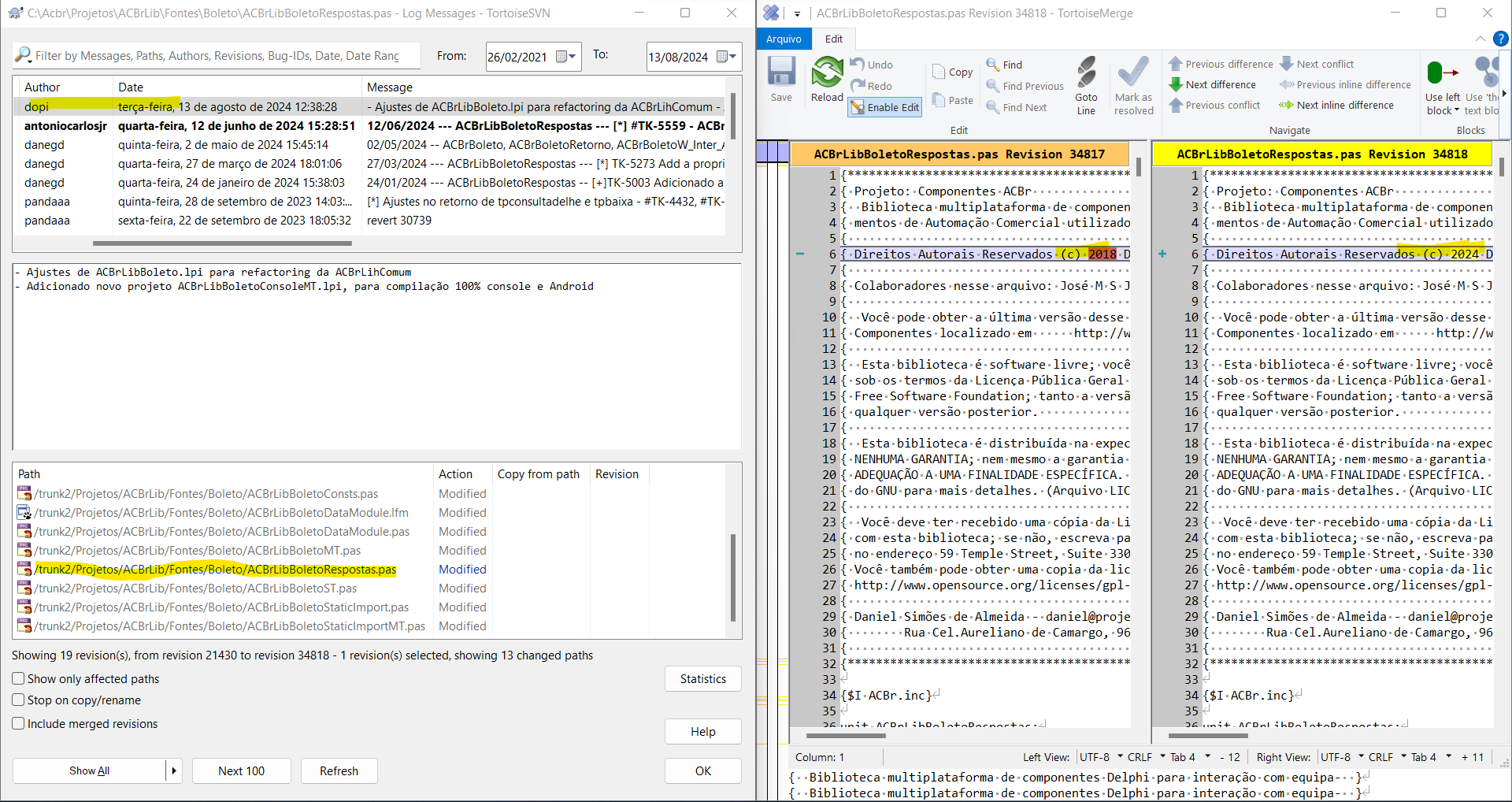Screen dimensions: 1512x802
Task: Click Mark as resolved checkmark
Action: [1133, 85]
